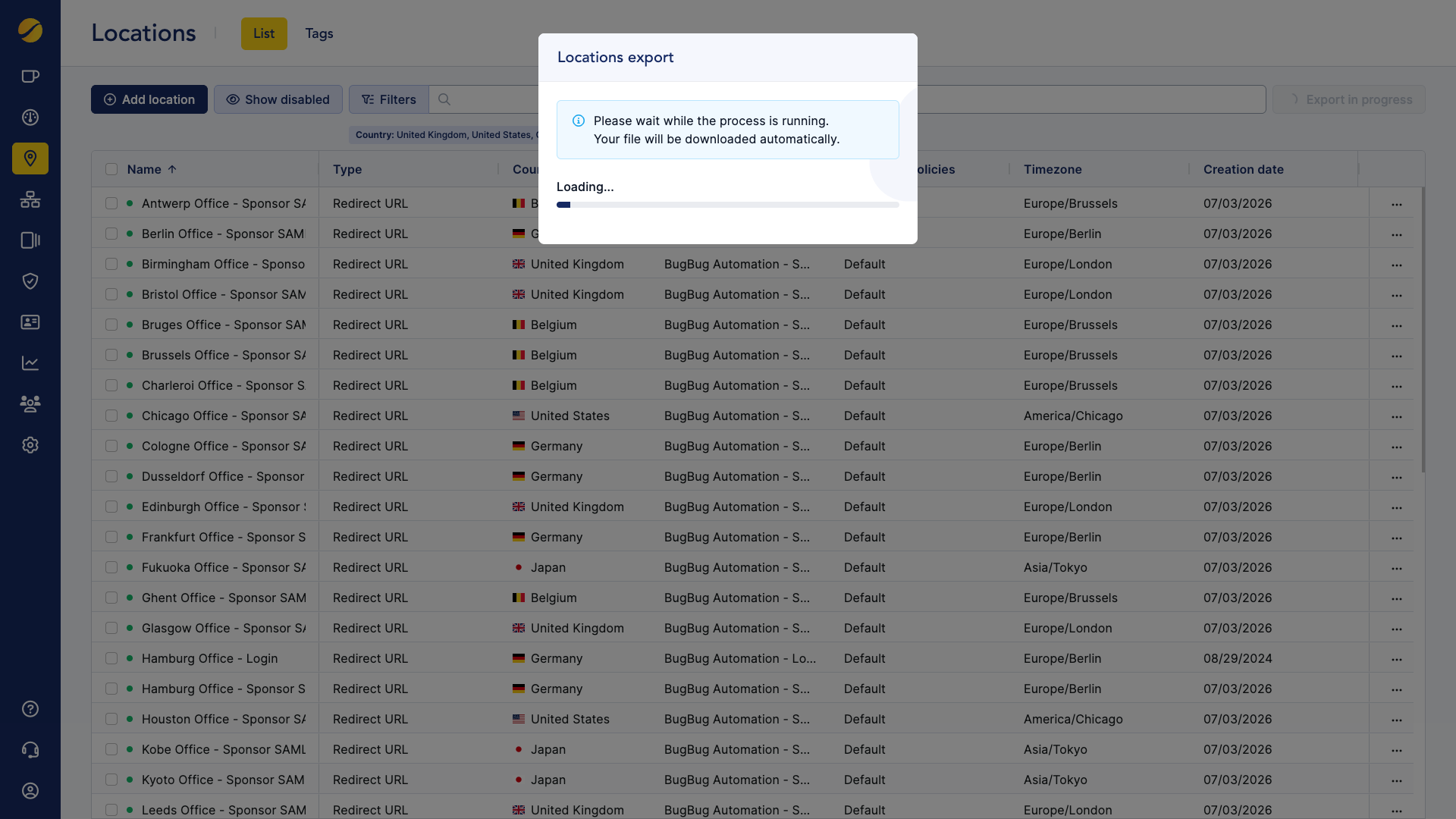
Task: Open Leeds Office location
Action: (x=224, y=810)
